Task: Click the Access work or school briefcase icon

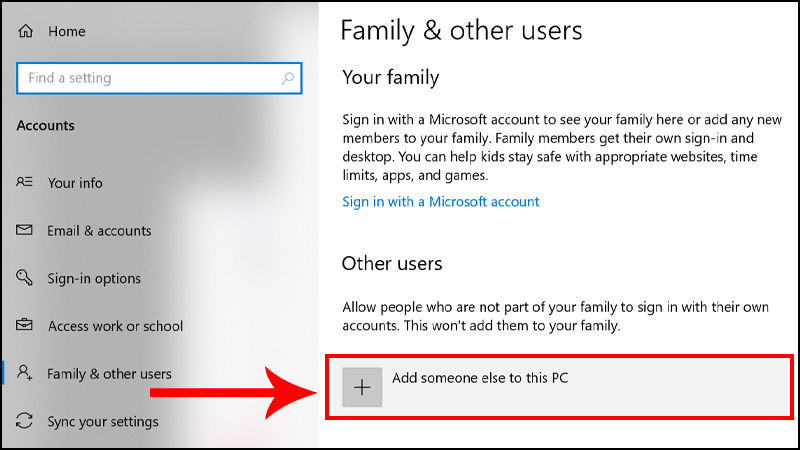Action: [x=26, y=326]
